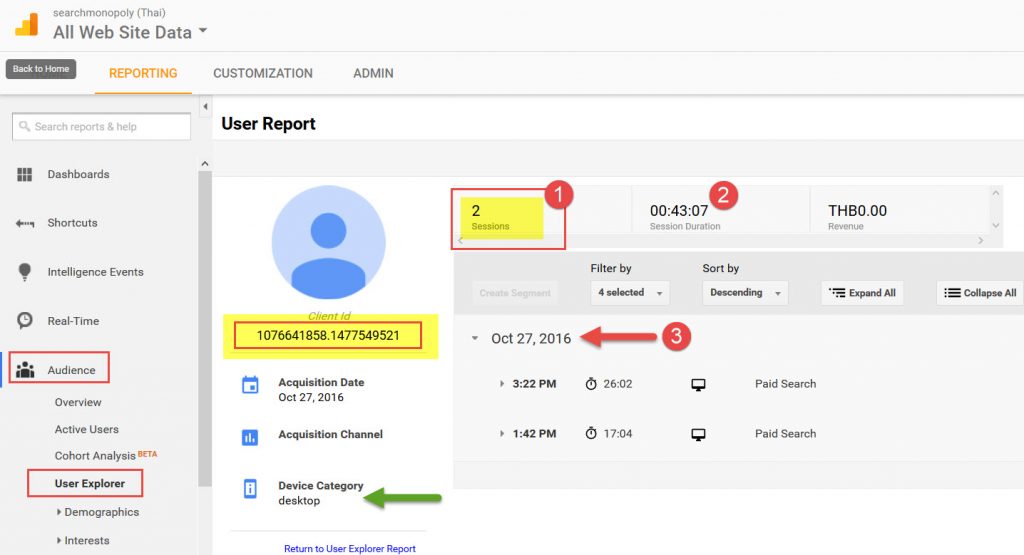
Task: Click the User Report heading
Action: 268,123
